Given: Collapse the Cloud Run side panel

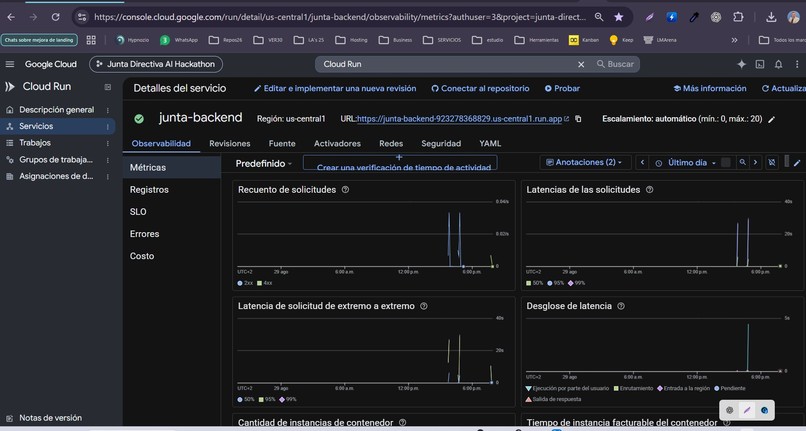Looking at the screenshot, I should 107,87.
